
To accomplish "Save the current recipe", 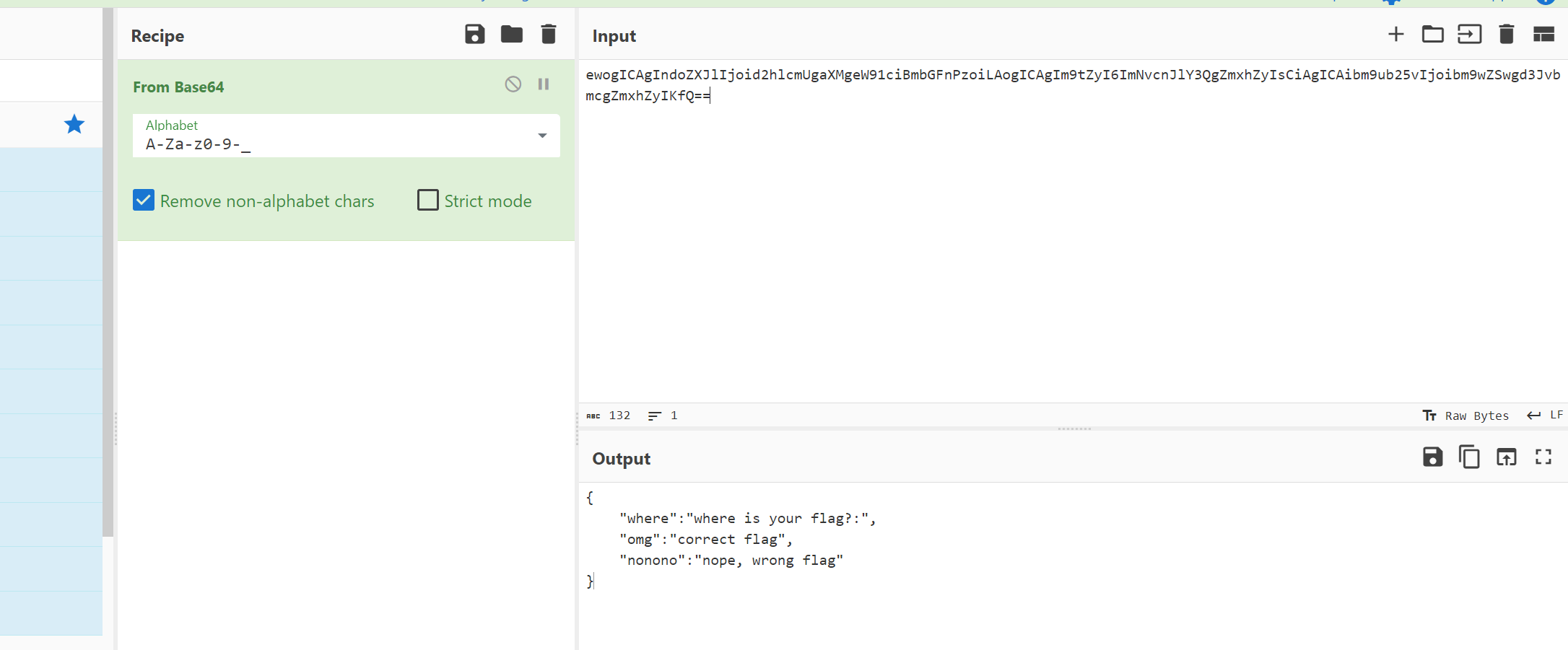I will 474,34.
